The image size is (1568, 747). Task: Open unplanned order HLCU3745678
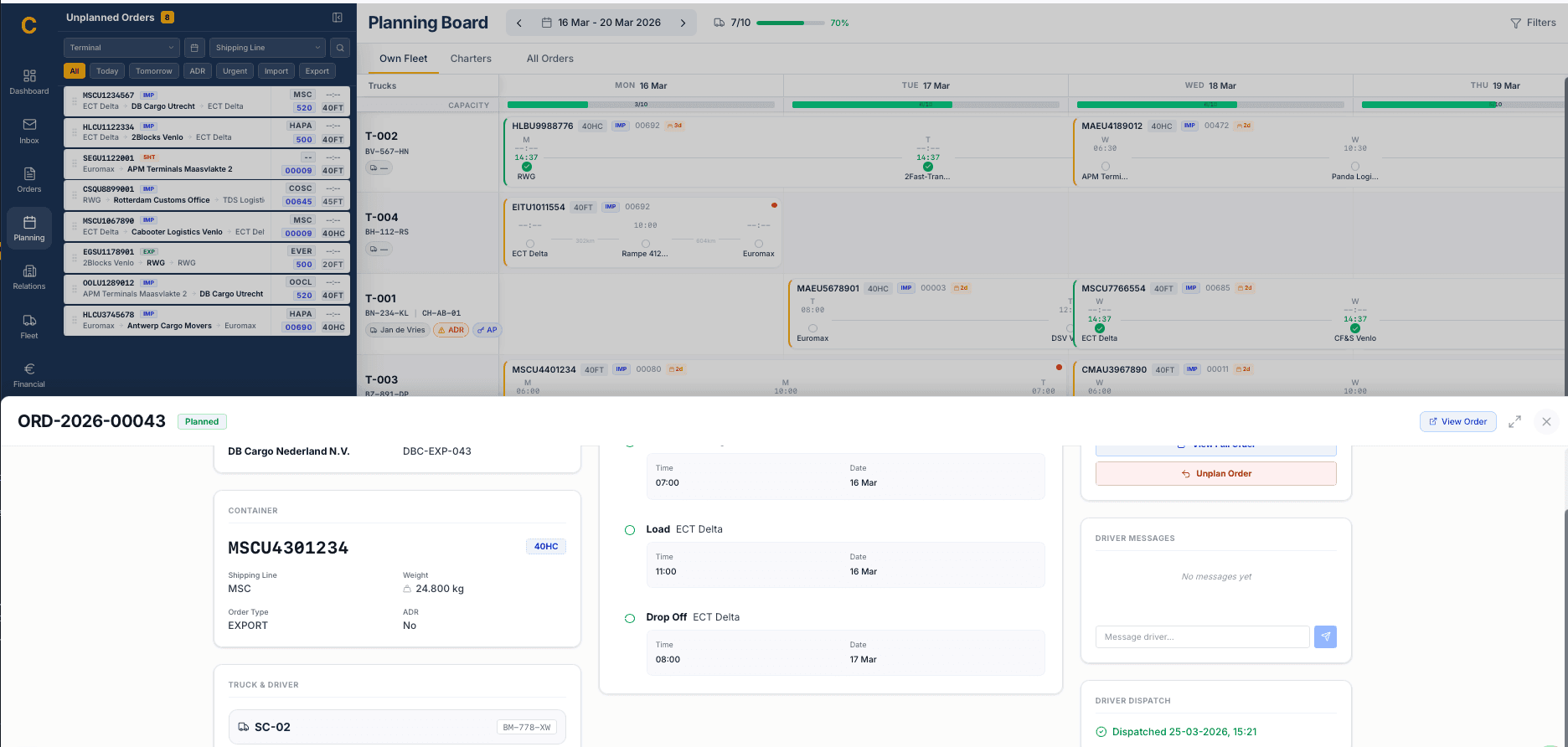[207, 320]
